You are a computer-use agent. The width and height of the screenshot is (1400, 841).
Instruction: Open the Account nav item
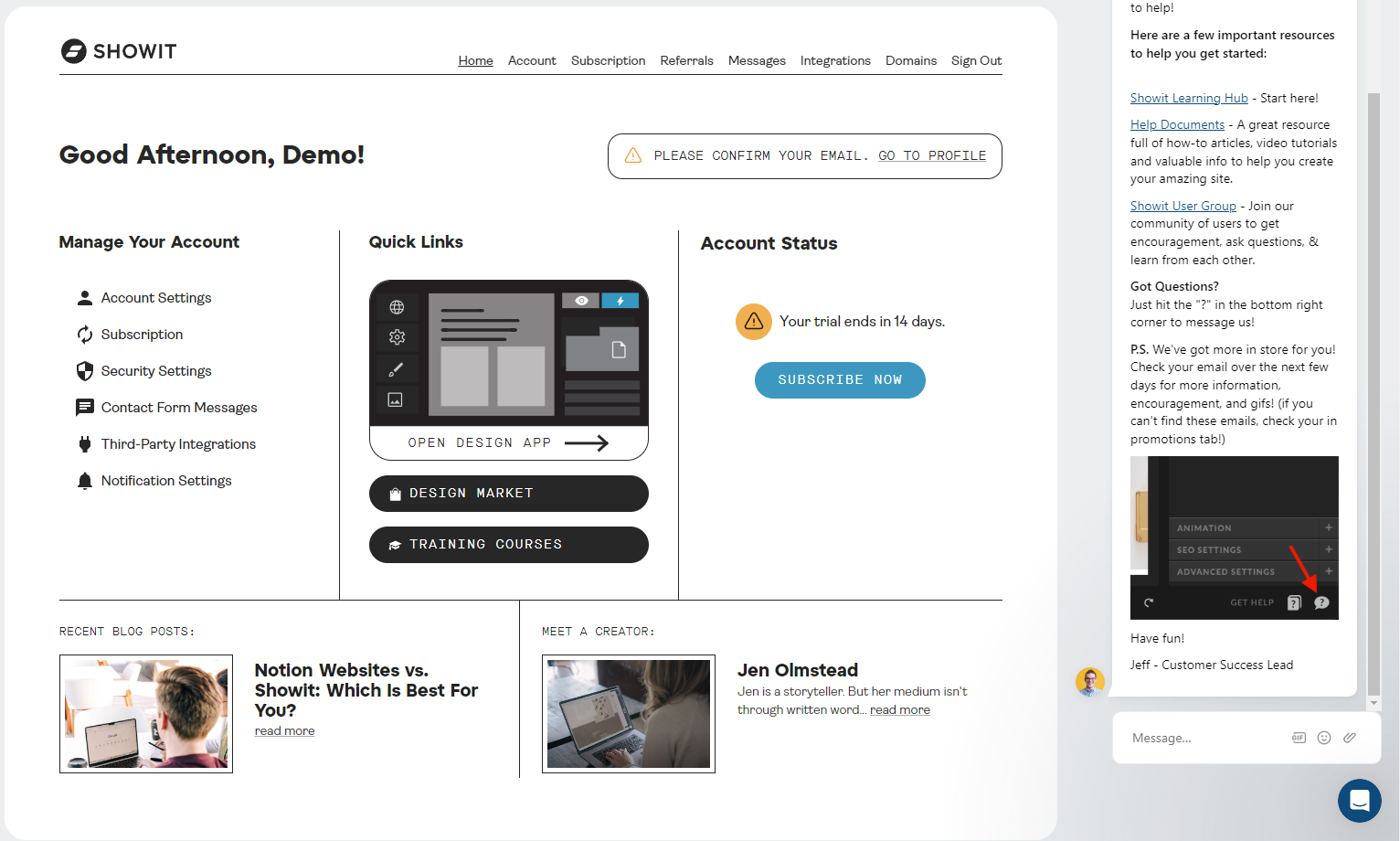click(x=532, y=60)
